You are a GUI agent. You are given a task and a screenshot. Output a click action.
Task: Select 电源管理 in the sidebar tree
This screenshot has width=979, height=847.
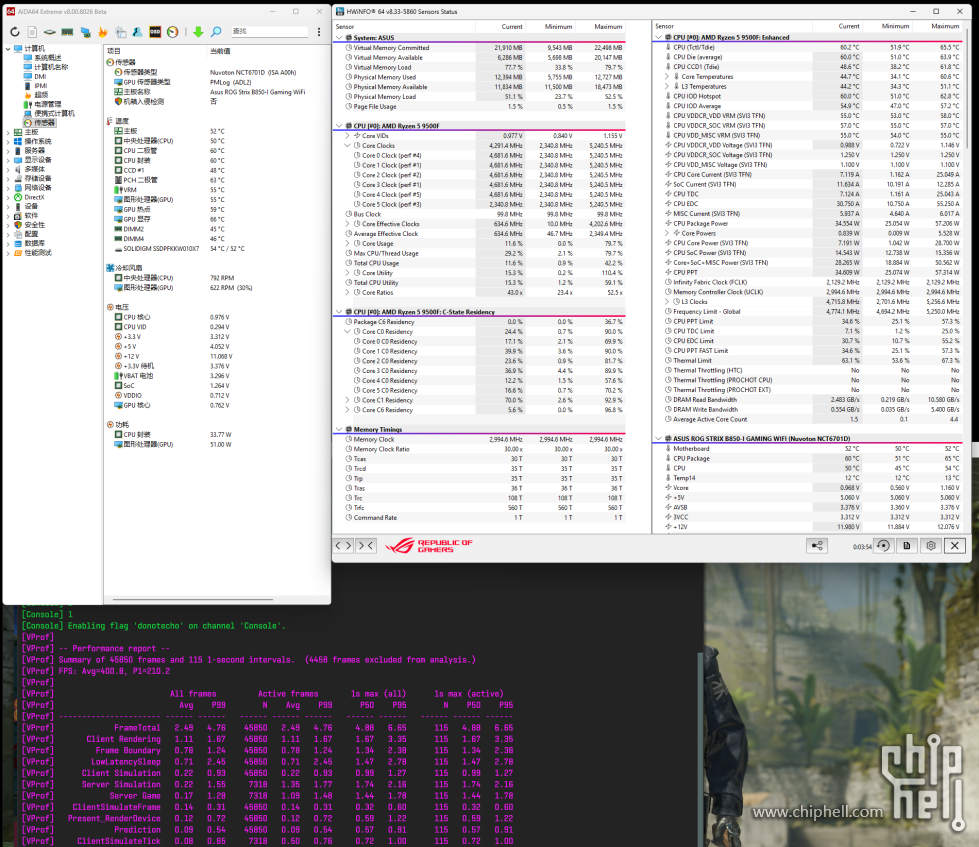[47, 104]
